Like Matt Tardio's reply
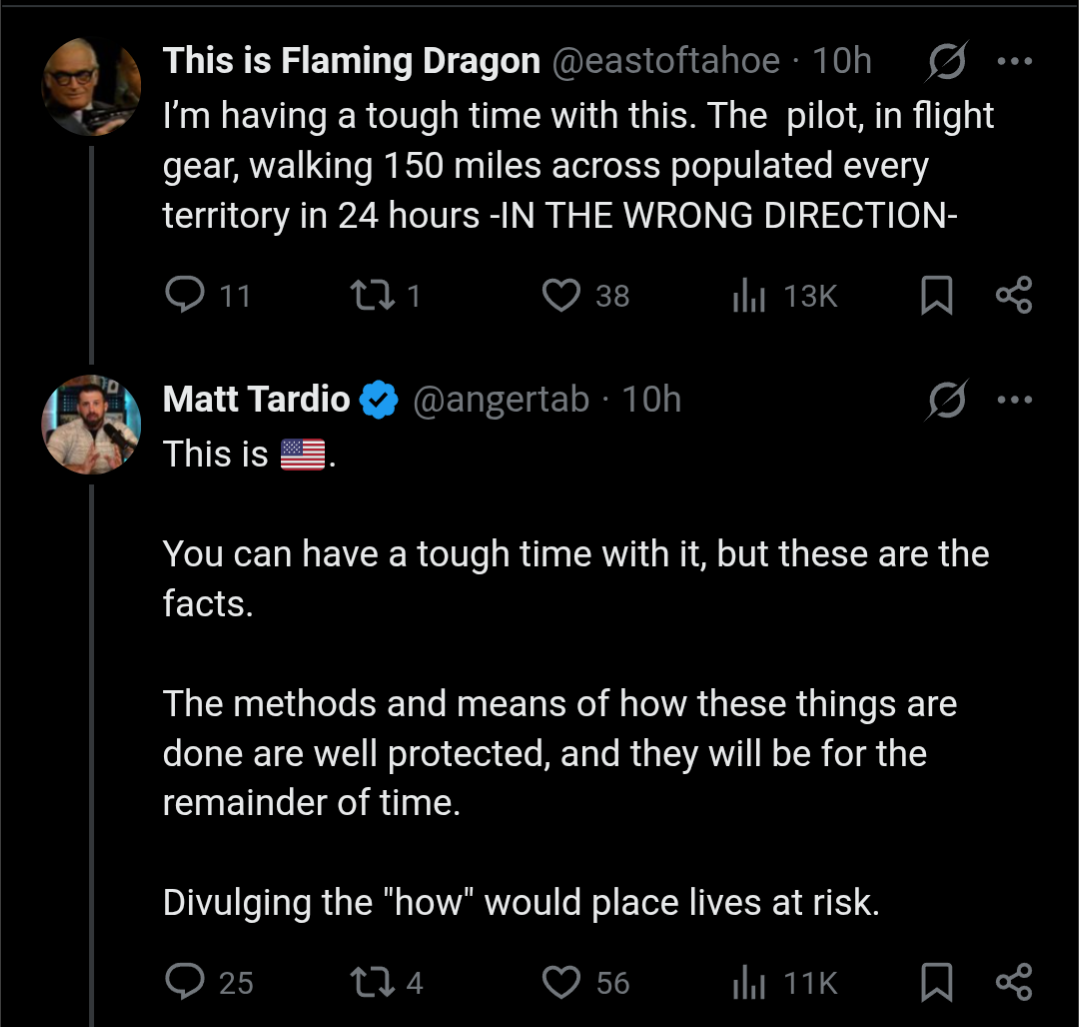The height and width of the screenshot is (1027, 1079). pyautogui.click(x=561, y=982)
